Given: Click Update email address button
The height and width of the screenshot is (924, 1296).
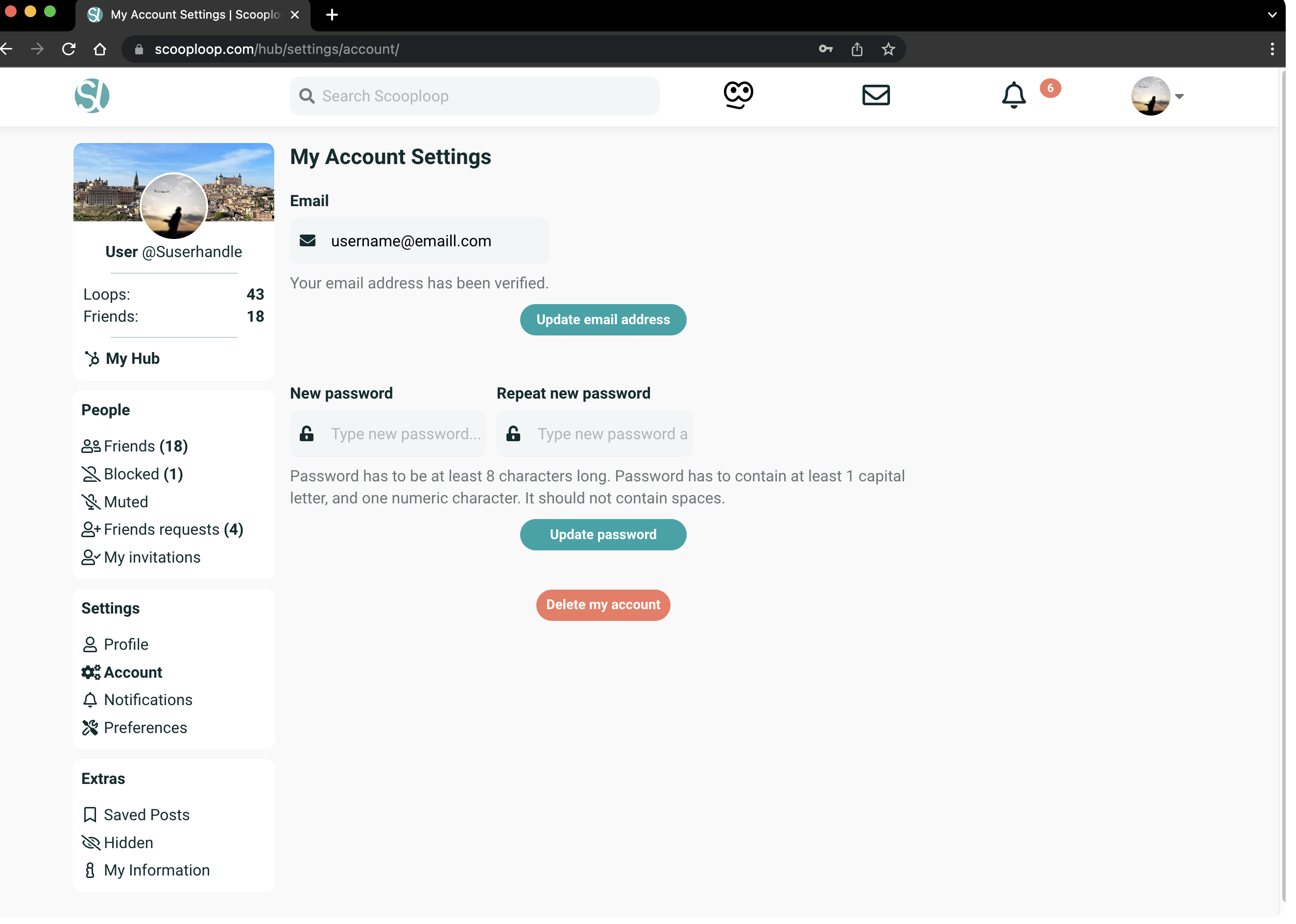Looking at the screenshot, I should (603, 320).
